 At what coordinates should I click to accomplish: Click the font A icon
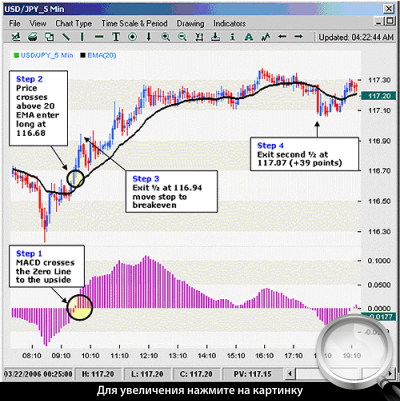(249, 36)
